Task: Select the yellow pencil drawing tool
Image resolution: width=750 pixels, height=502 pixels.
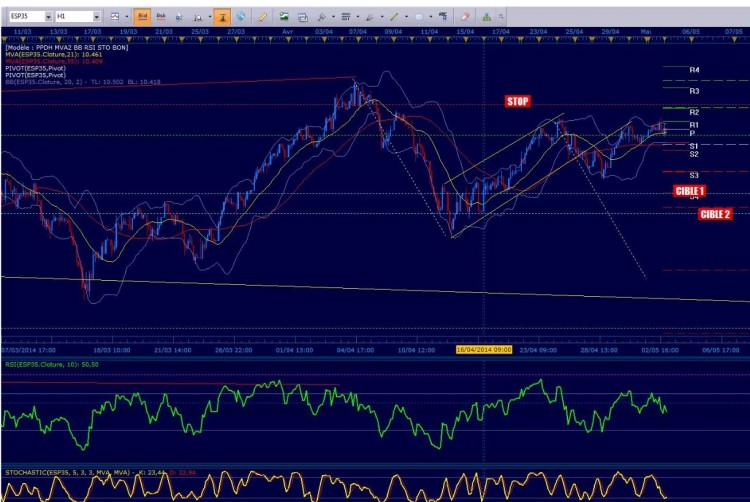Action: (263, 17)
